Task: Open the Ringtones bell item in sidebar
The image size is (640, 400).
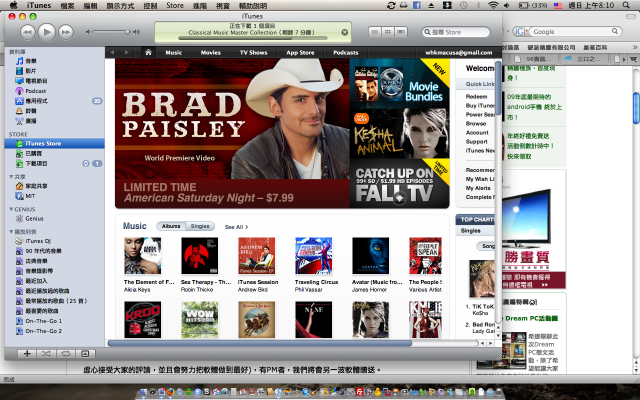Action: [x=26, y=111]
